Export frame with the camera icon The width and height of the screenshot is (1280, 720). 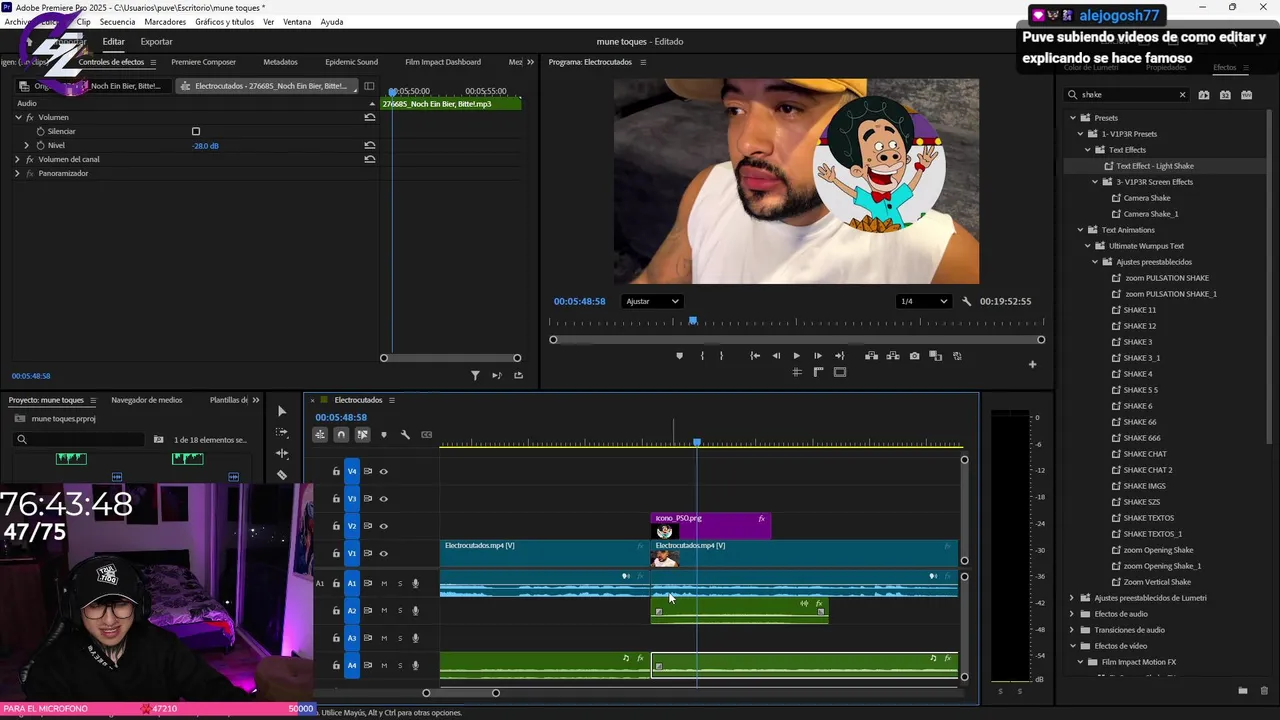click(914, 356)
